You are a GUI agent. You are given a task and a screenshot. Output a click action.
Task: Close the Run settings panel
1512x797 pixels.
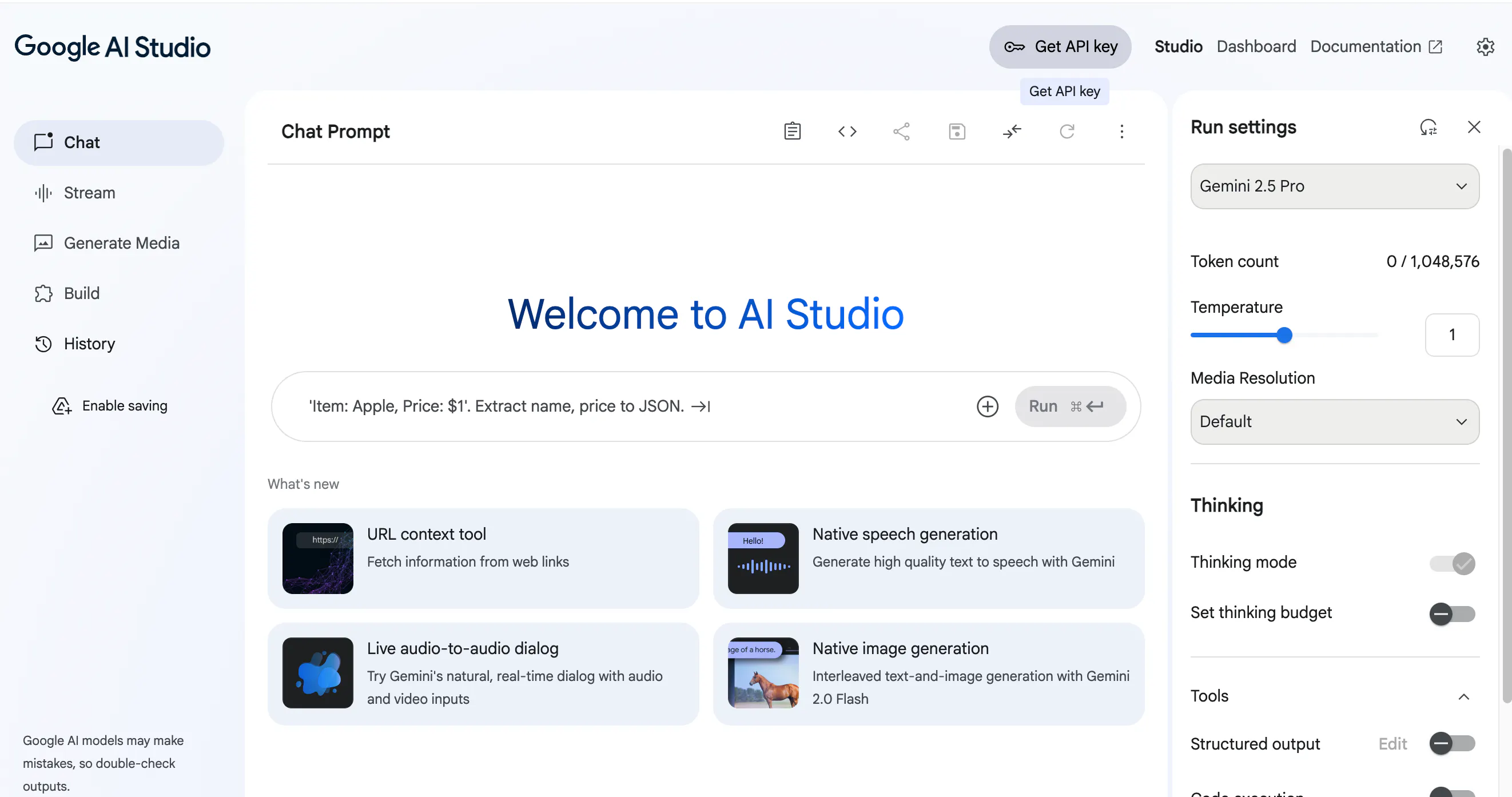click(1474, 127)
